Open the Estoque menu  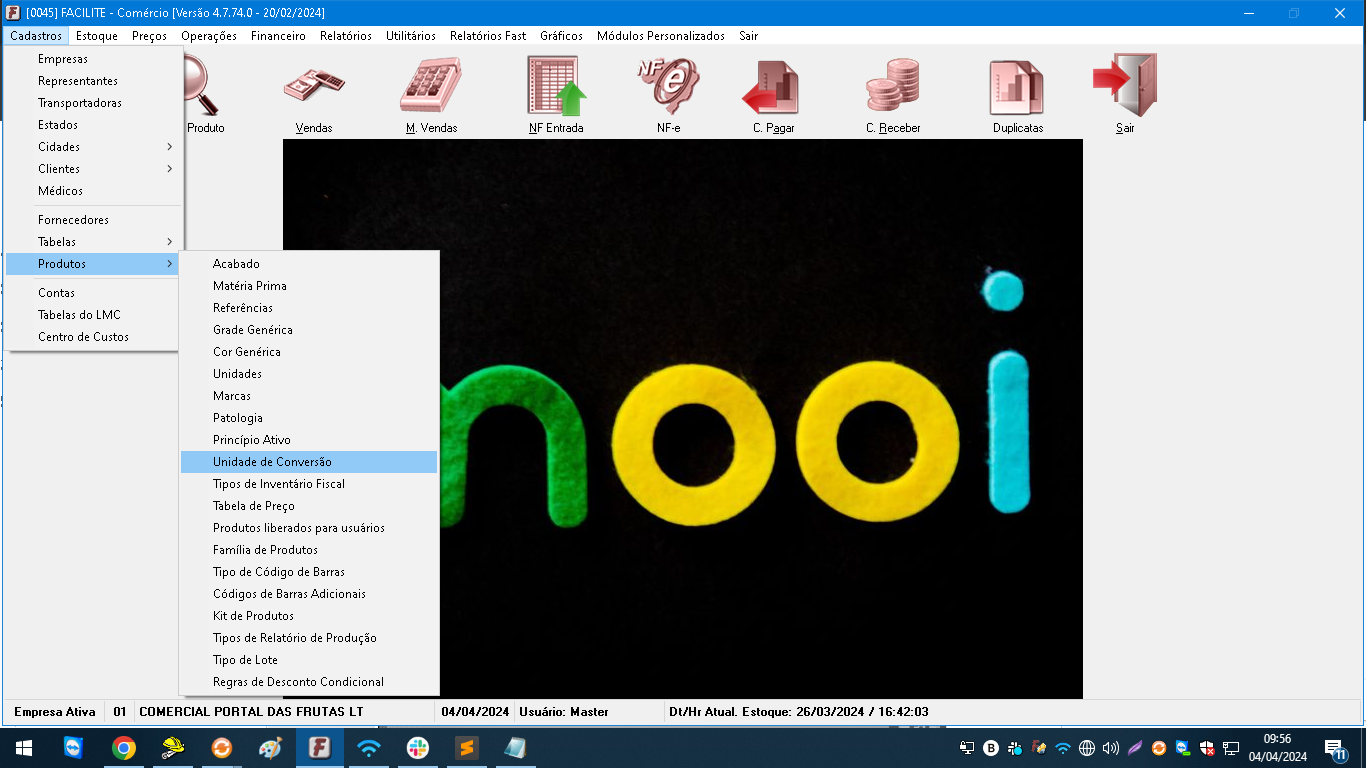point(97,36)
